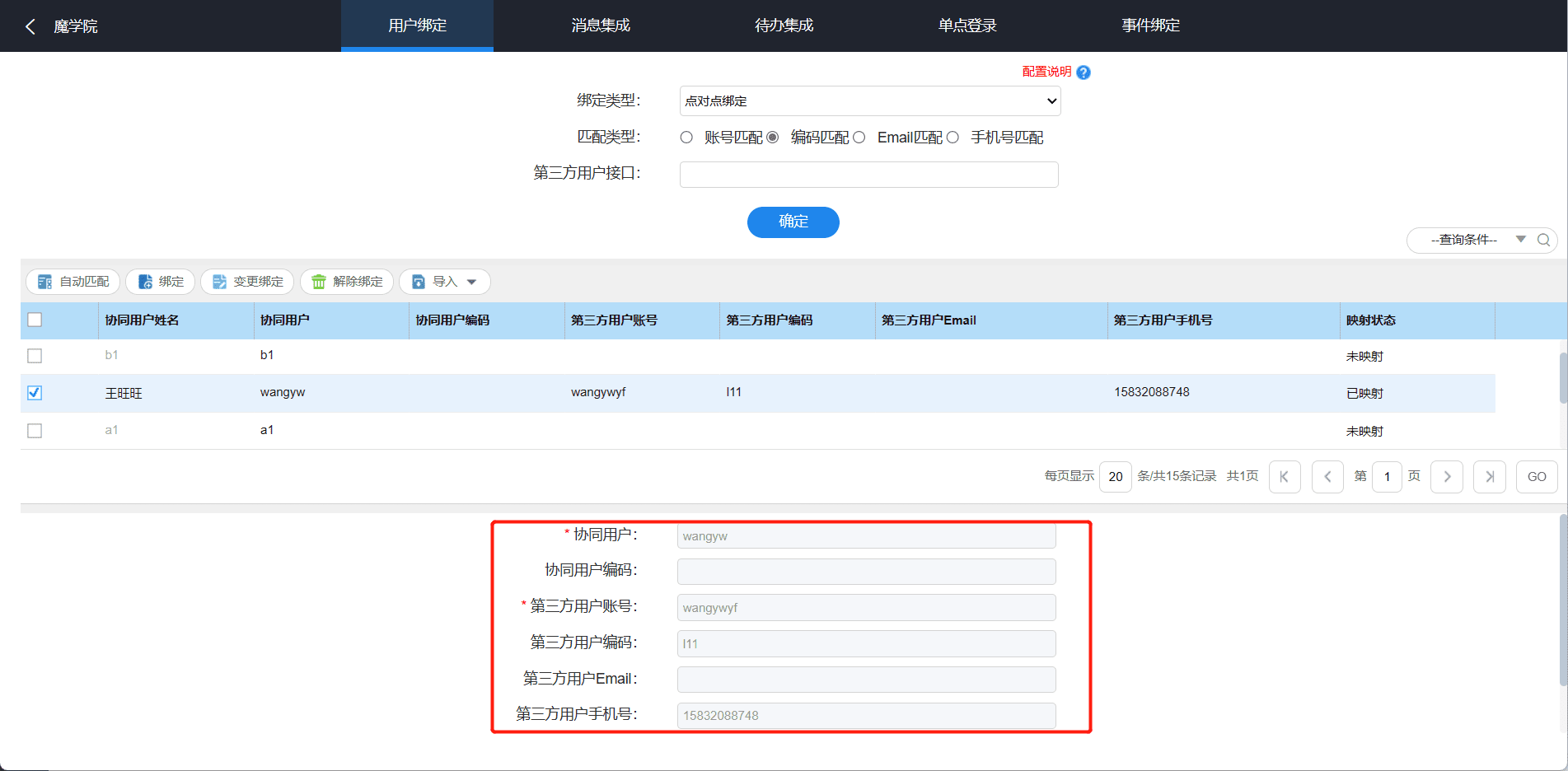The height and width of the screenshot is (771, 1568).
Task: Click the per-page count field showing 20
Action: (x=1116, y=477)
